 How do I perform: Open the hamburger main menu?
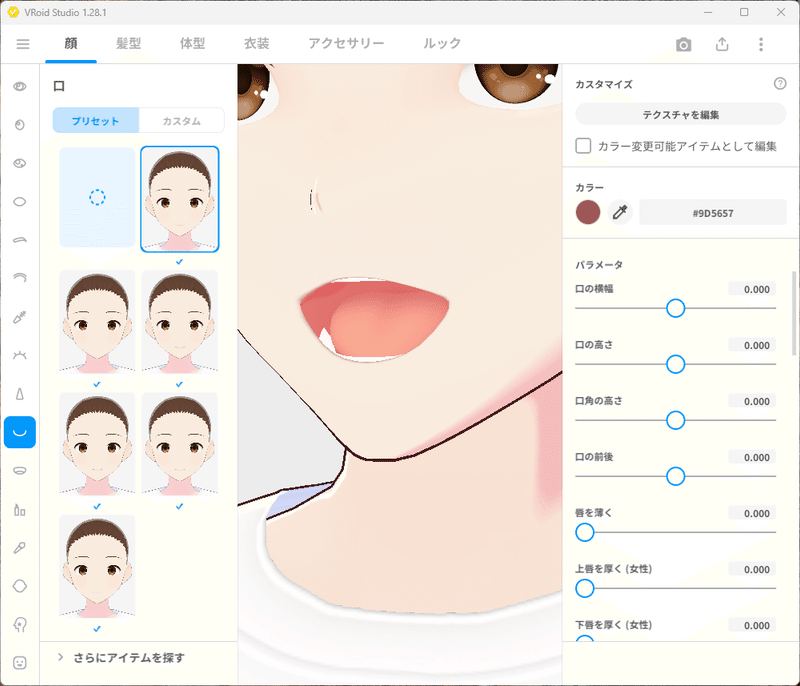click(23, 44)
